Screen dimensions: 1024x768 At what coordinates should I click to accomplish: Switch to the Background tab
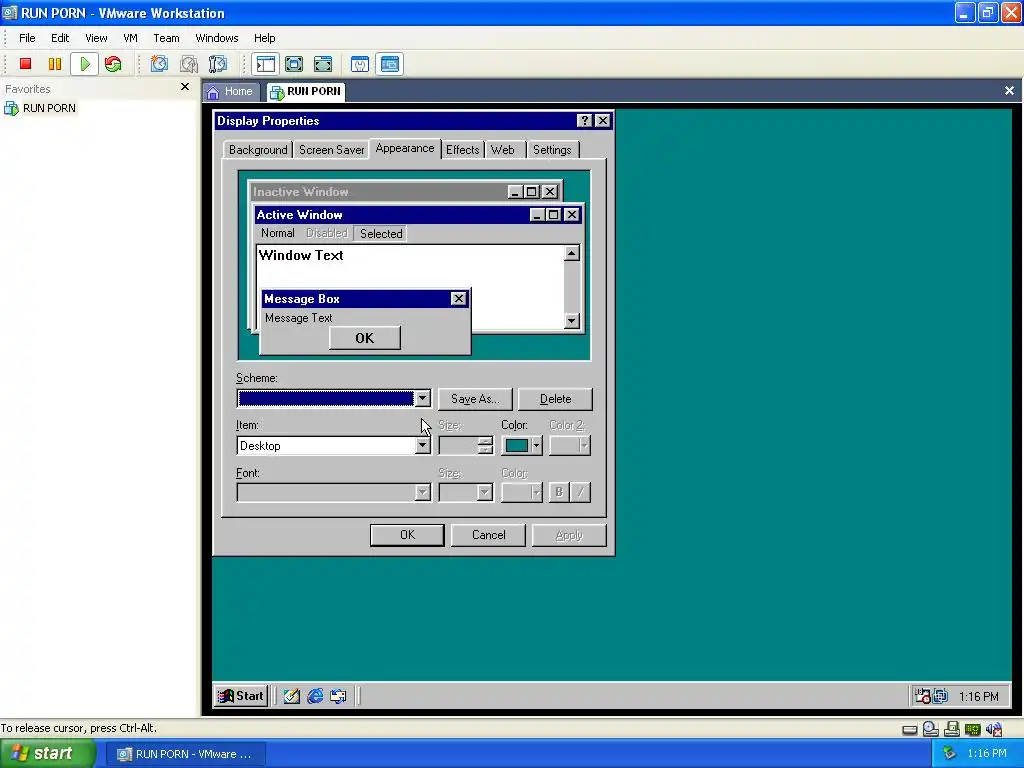coord(258,150)
